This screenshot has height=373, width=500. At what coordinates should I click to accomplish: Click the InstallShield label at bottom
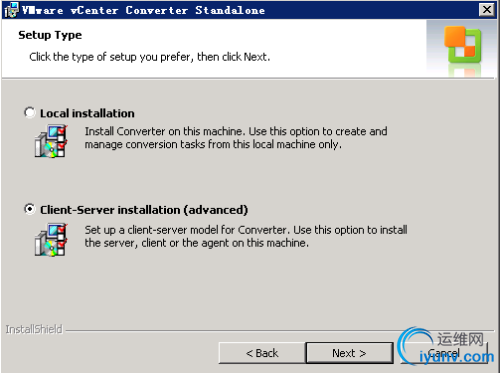34,329
